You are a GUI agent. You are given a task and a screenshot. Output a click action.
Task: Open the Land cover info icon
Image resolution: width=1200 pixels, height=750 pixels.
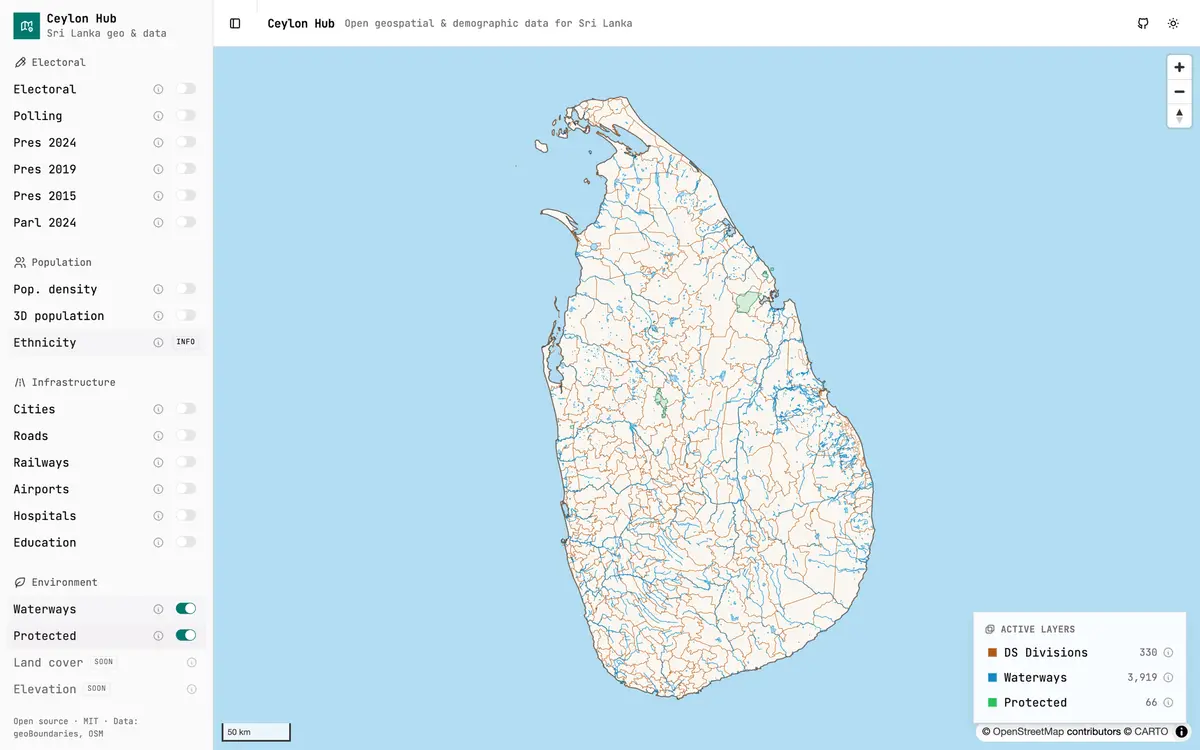[191, 662]
